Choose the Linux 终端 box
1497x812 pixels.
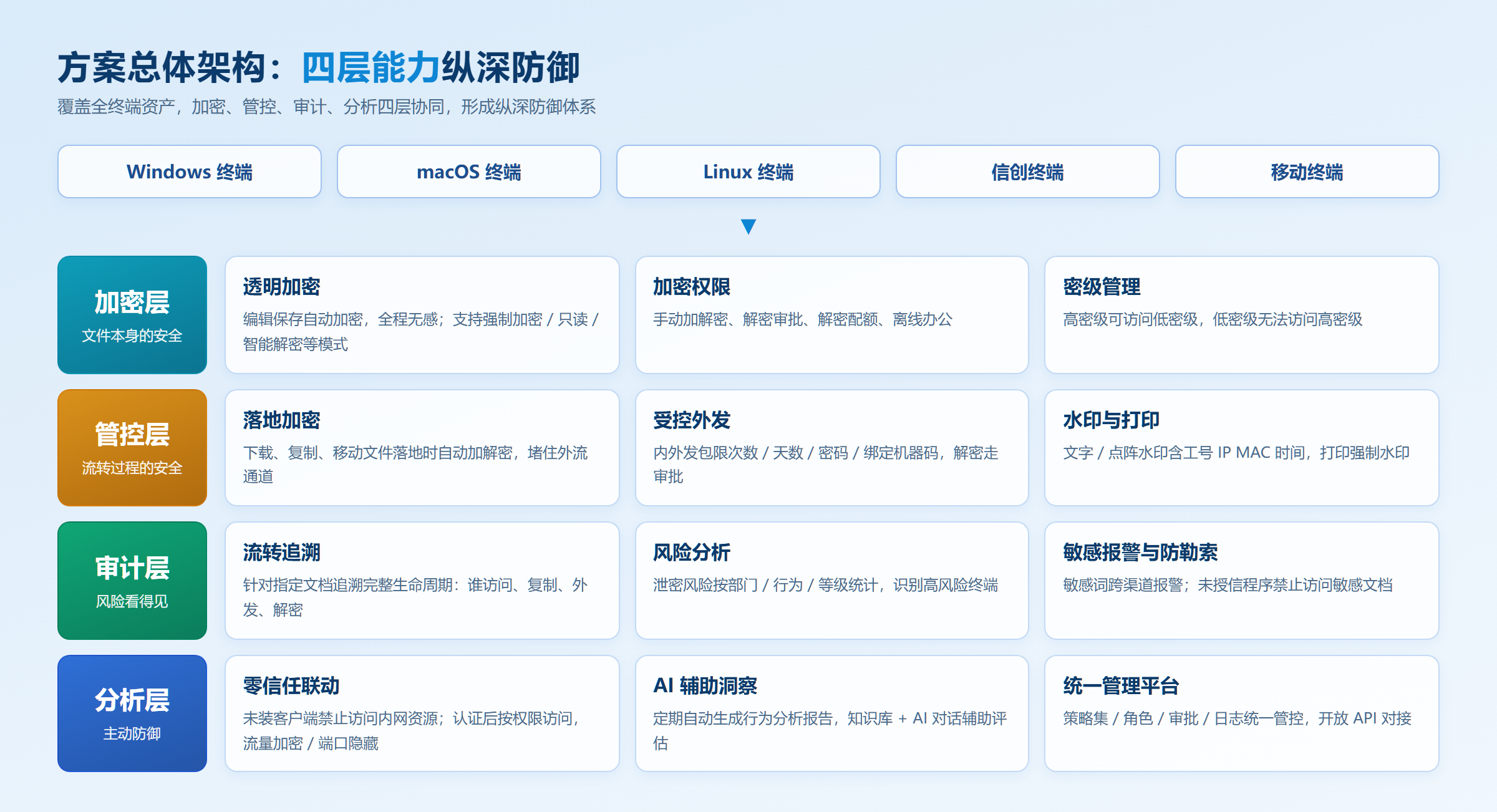(748, 172)
